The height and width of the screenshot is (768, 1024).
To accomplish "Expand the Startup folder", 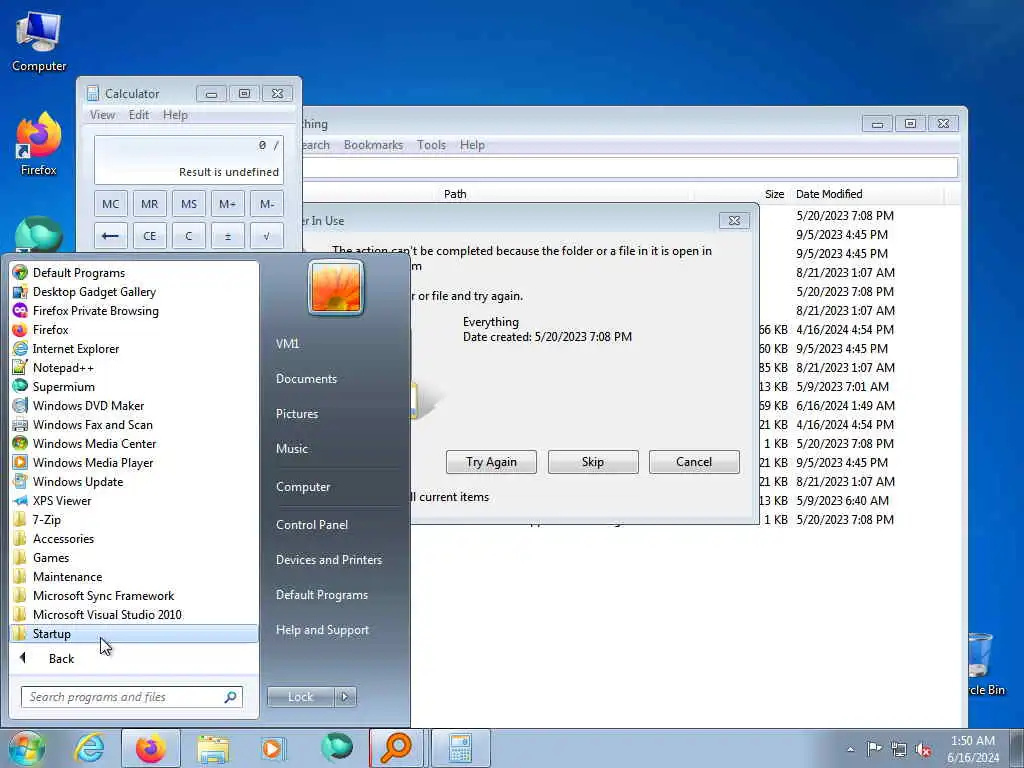I will point(134,633).
